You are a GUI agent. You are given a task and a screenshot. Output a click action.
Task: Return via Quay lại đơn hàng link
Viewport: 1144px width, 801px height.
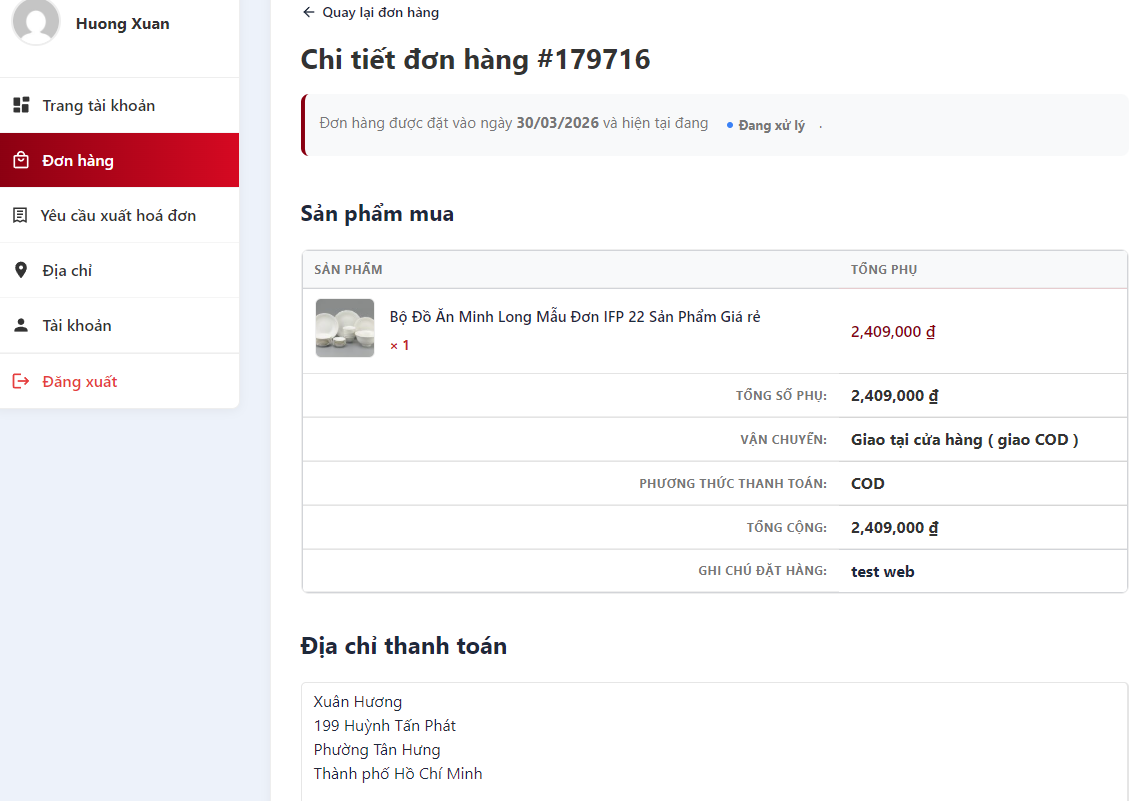(380, 12)
